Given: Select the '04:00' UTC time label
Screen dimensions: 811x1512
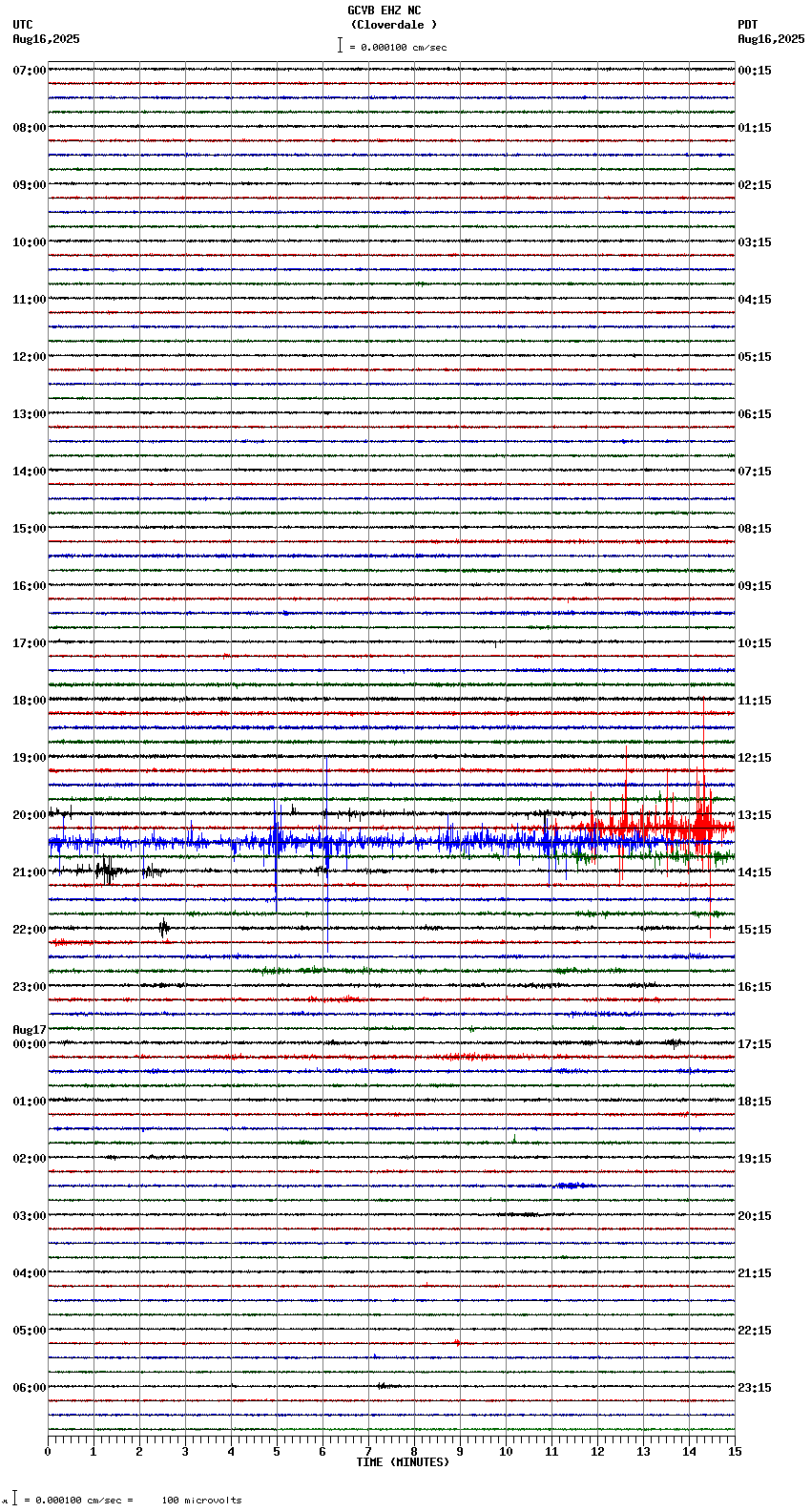Looking at the screenshot, I should [x=30, y=1273].
